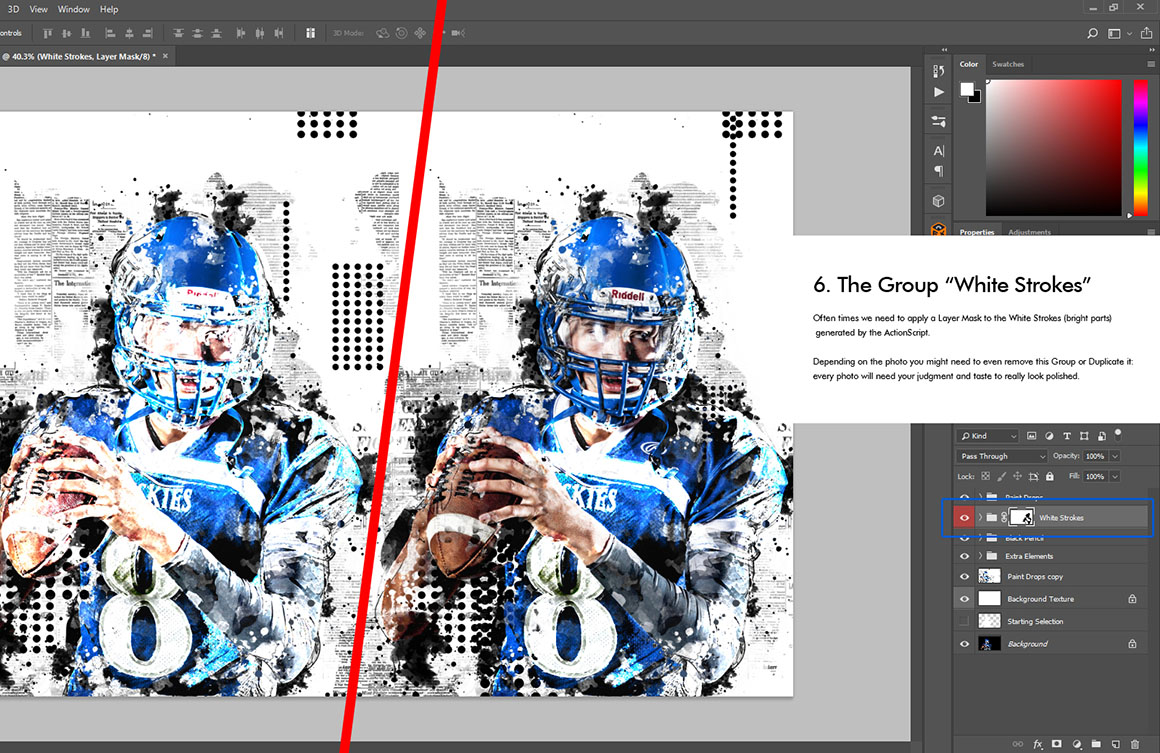Hide the Background Texture layer
The image size is (1160, 753).
[x=964, y=599]
